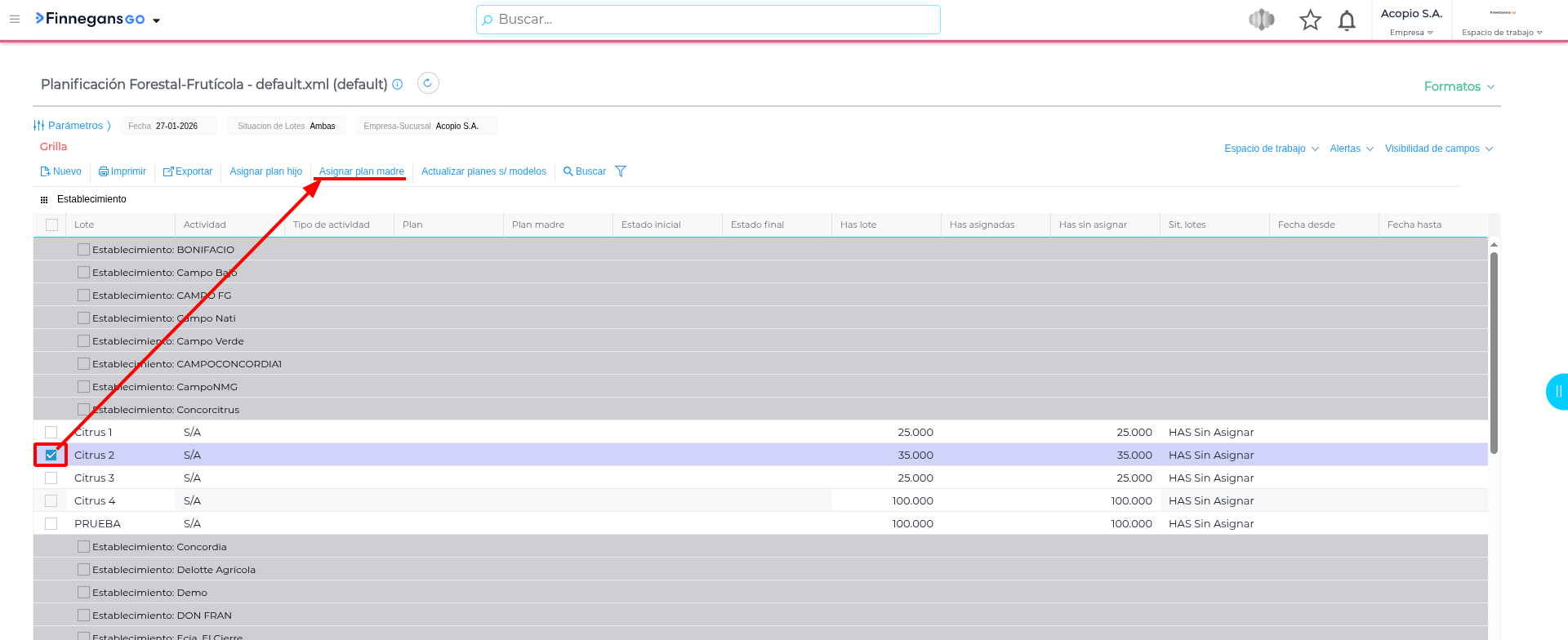Viewport: 1568px width, 640px height.
Task: Expand Visibilidad de campos dropdown
Action: pyautogui.click(x=1438, y=149)
